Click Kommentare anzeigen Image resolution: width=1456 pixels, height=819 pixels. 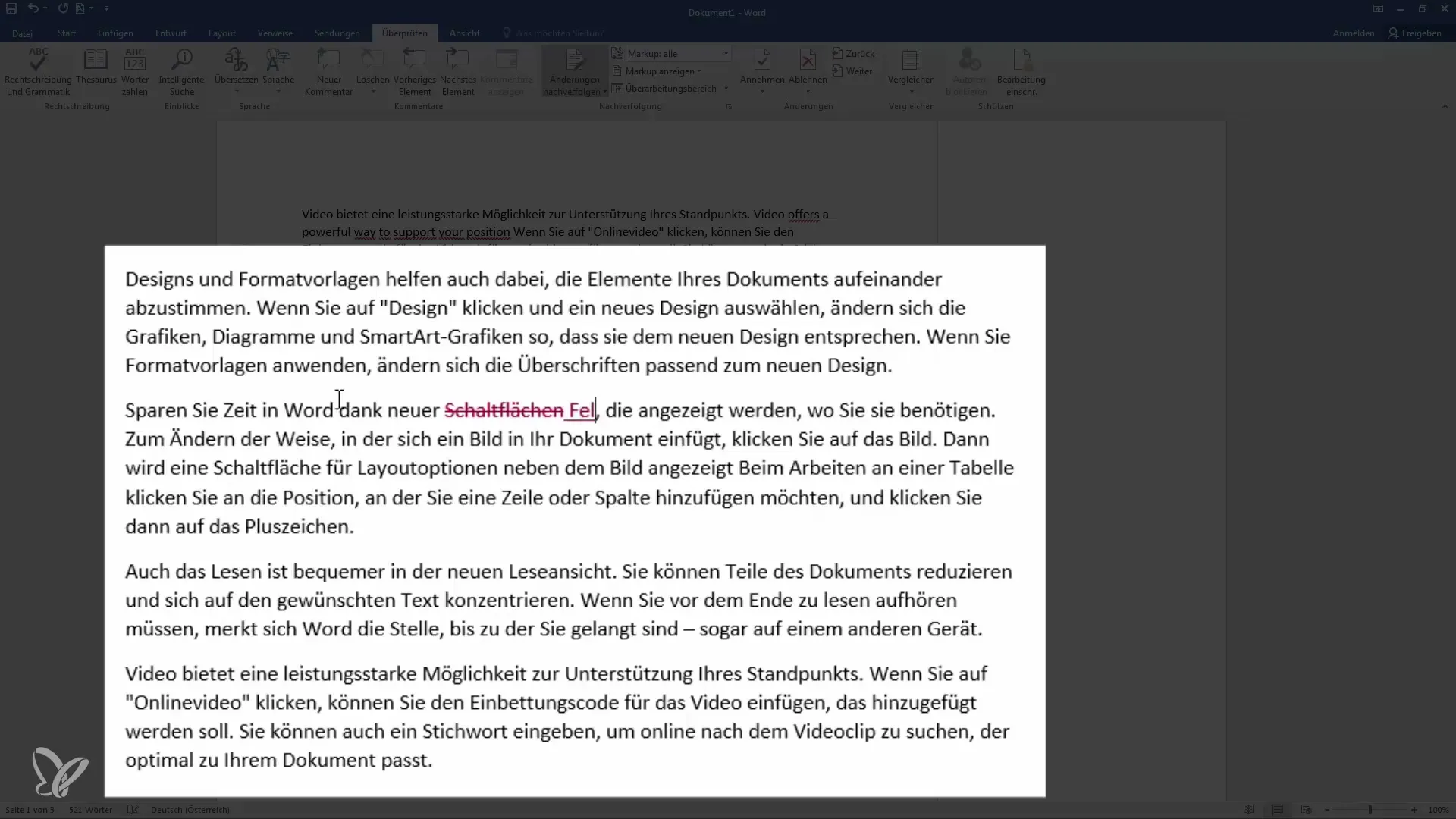pos(506,72)
